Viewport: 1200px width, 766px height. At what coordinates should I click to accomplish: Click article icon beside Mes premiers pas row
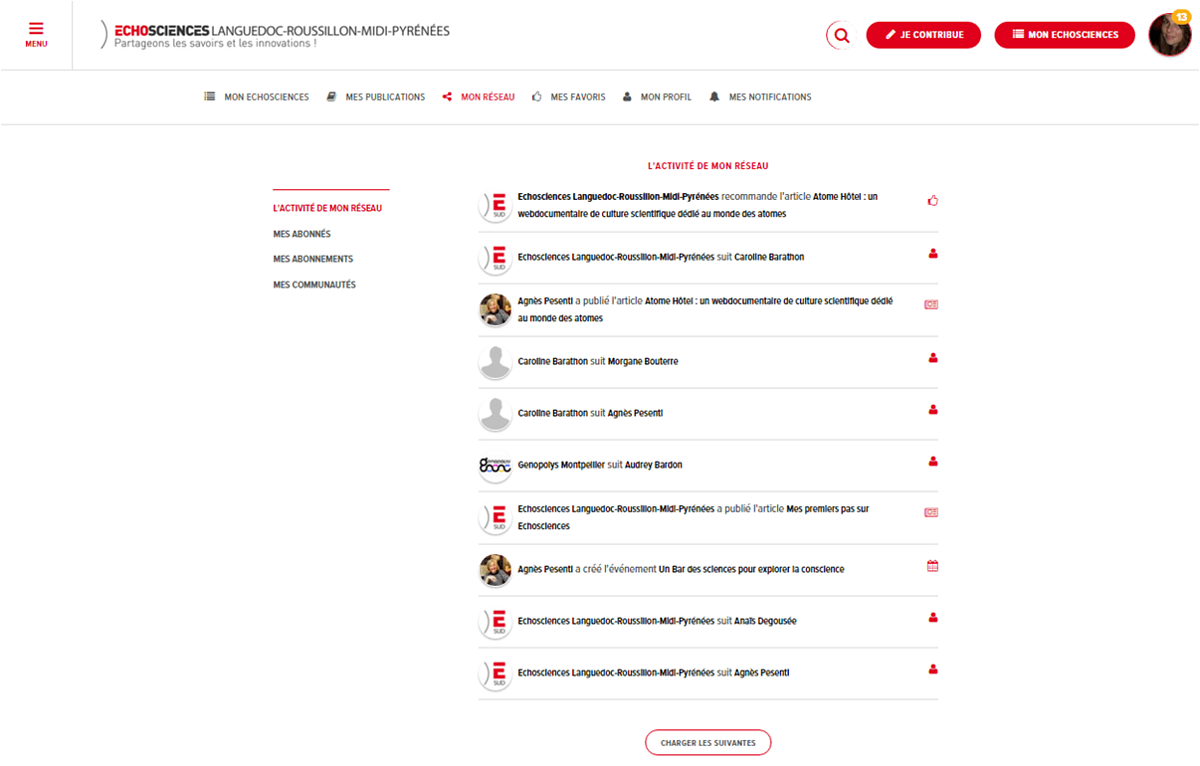click(x=931, y=513)
